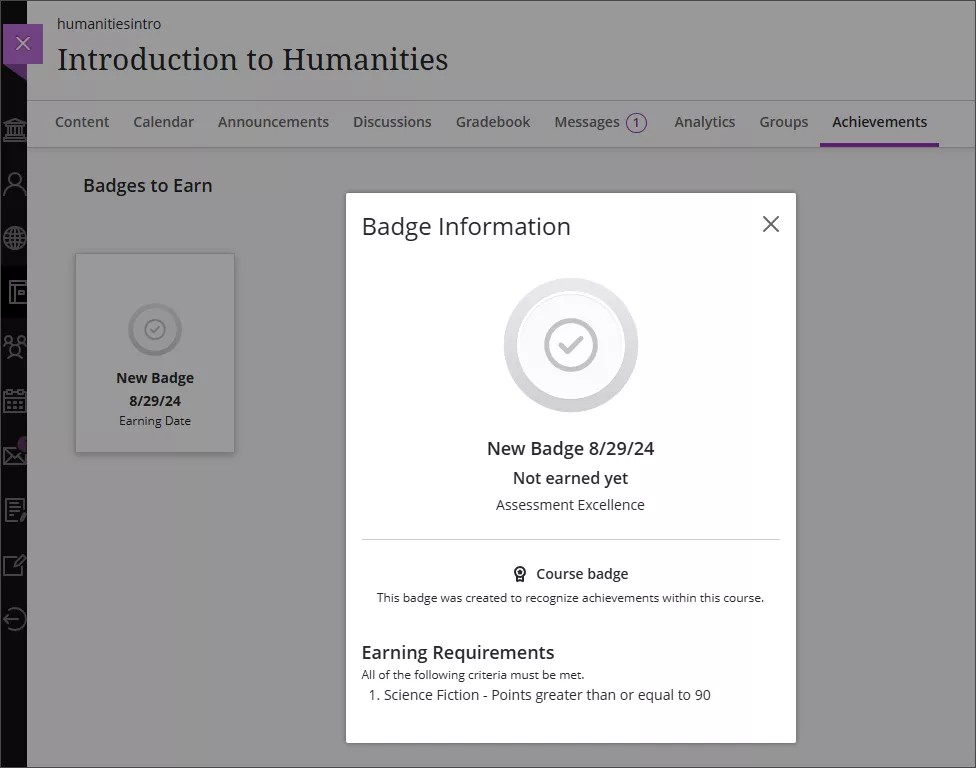976x768 pixels.
Task: Click the Courses icon in sidebar
Action: coord(15,291)
